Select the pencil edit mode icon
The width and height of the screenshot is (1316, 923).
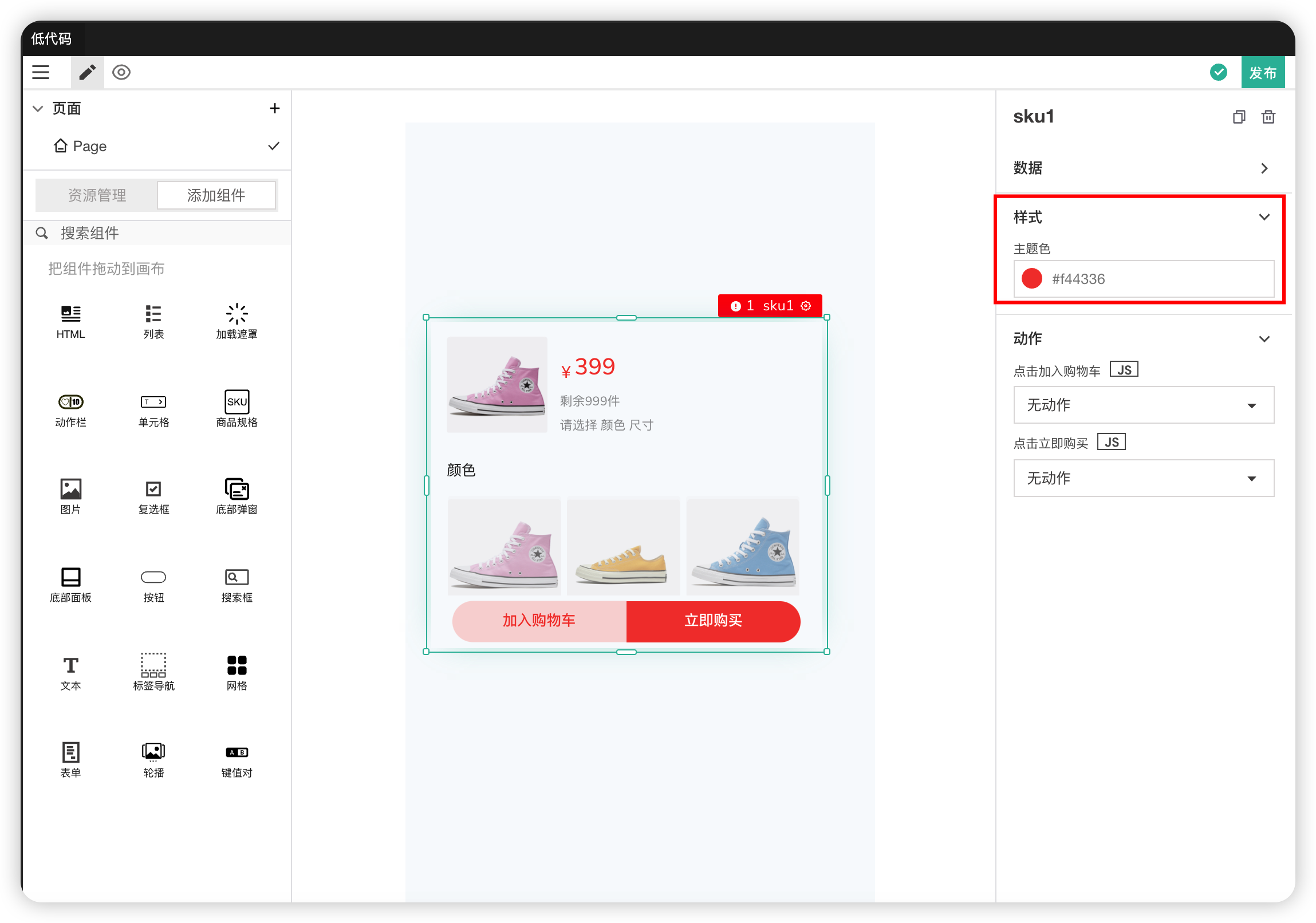(87, 72)
